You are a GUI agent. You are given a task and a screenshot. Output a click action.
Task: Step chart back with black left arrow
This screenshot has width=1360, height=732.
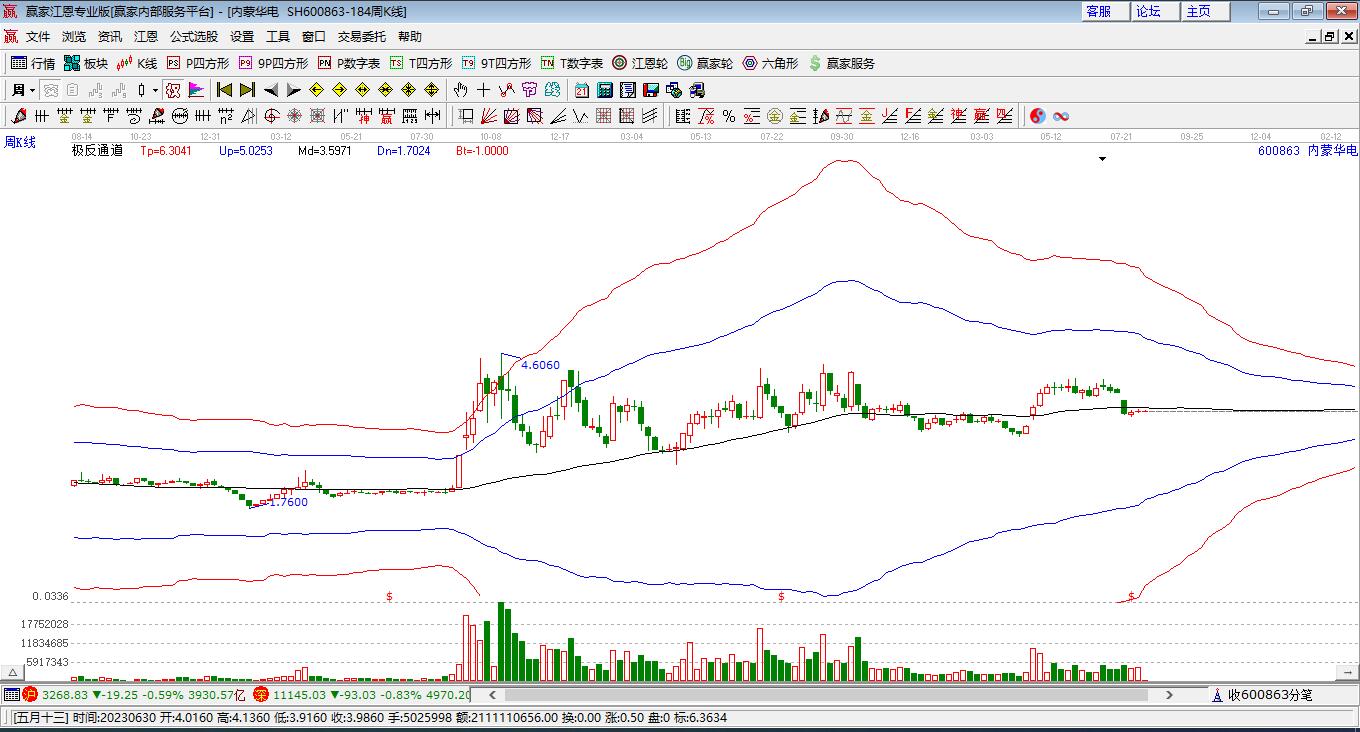pyautogui.click(x=270, y=90)
